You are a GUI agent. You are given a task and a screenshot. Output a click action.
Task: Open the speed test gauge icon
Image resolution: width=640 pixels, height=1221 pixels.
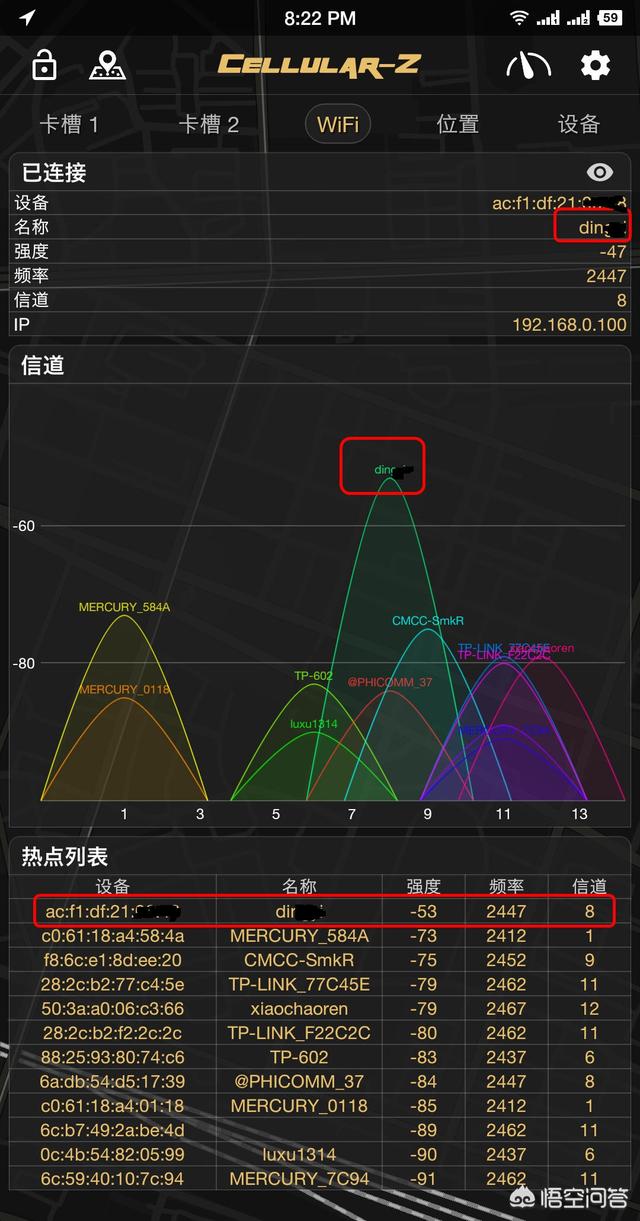pyautogui.click(x=528, y=66)
